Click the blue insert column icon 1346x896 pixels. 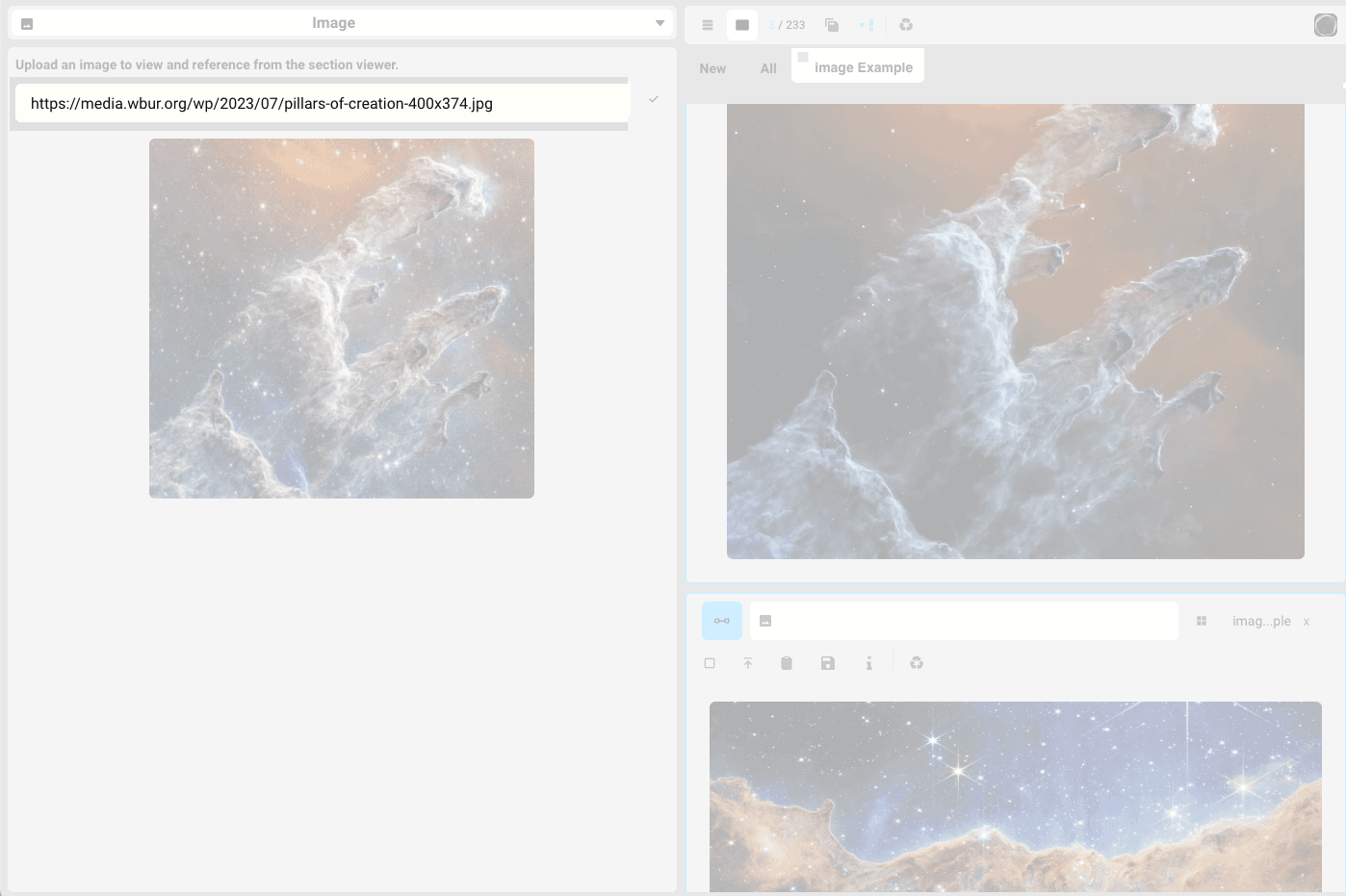867,25
